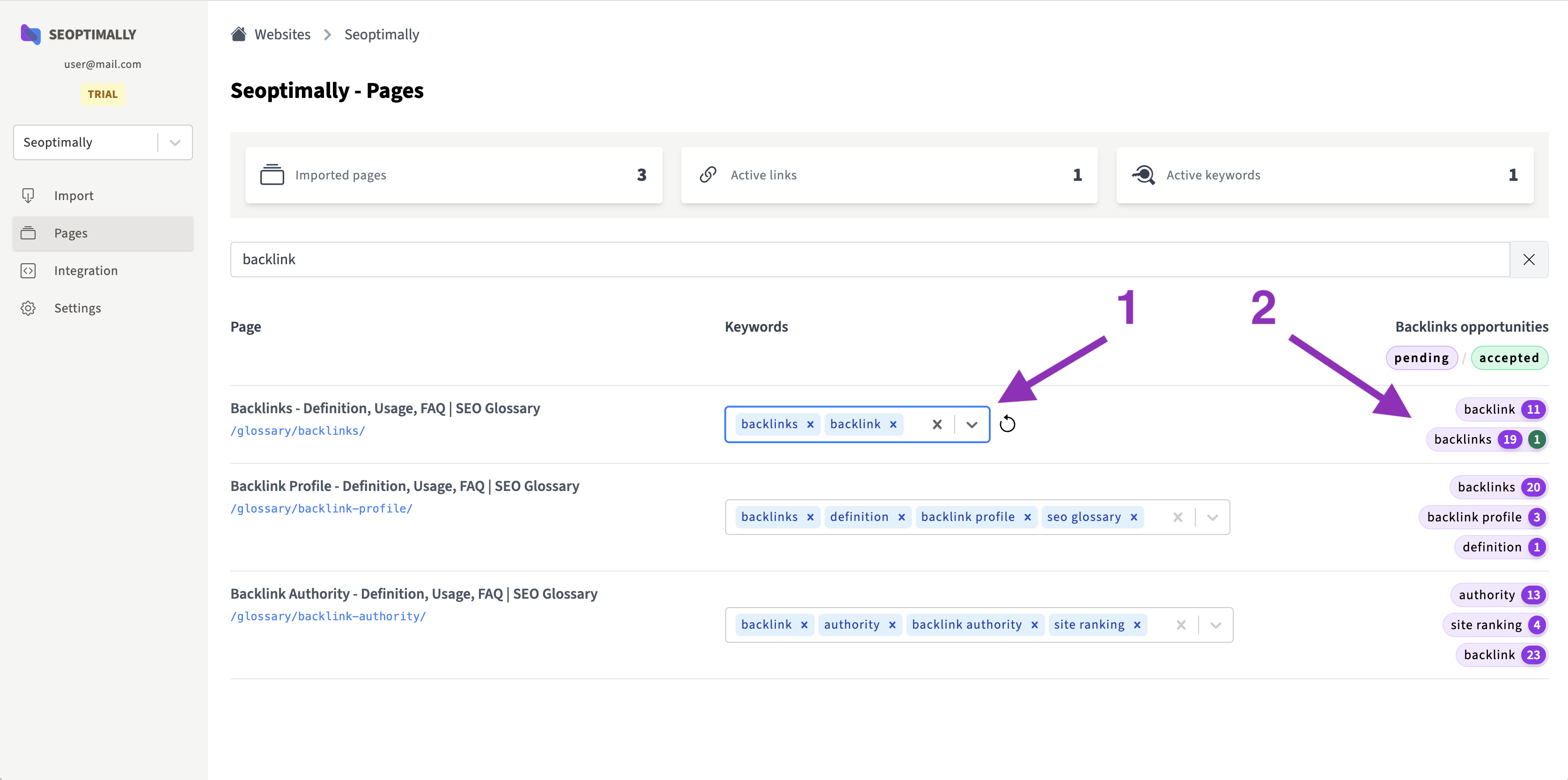Click Seoptimally breadcrumb link
Viewport: 1568px width, 780px height.
point(382,34)
